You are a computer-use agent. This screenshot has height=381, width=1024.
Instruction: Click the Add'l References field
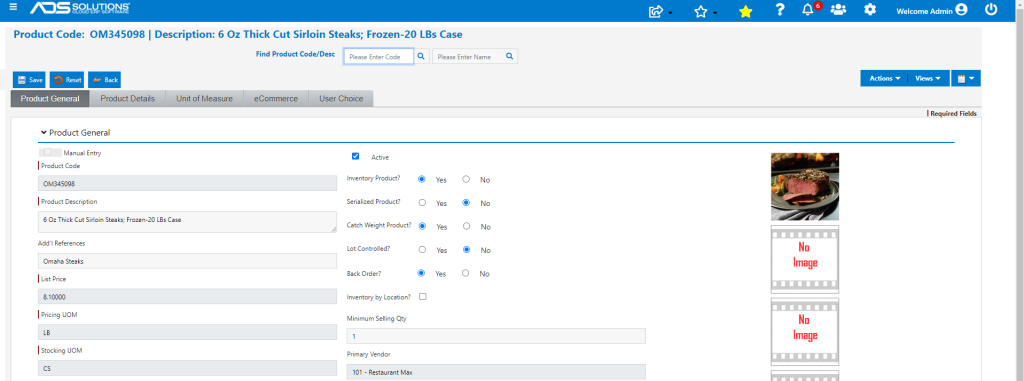pos(187,261)
